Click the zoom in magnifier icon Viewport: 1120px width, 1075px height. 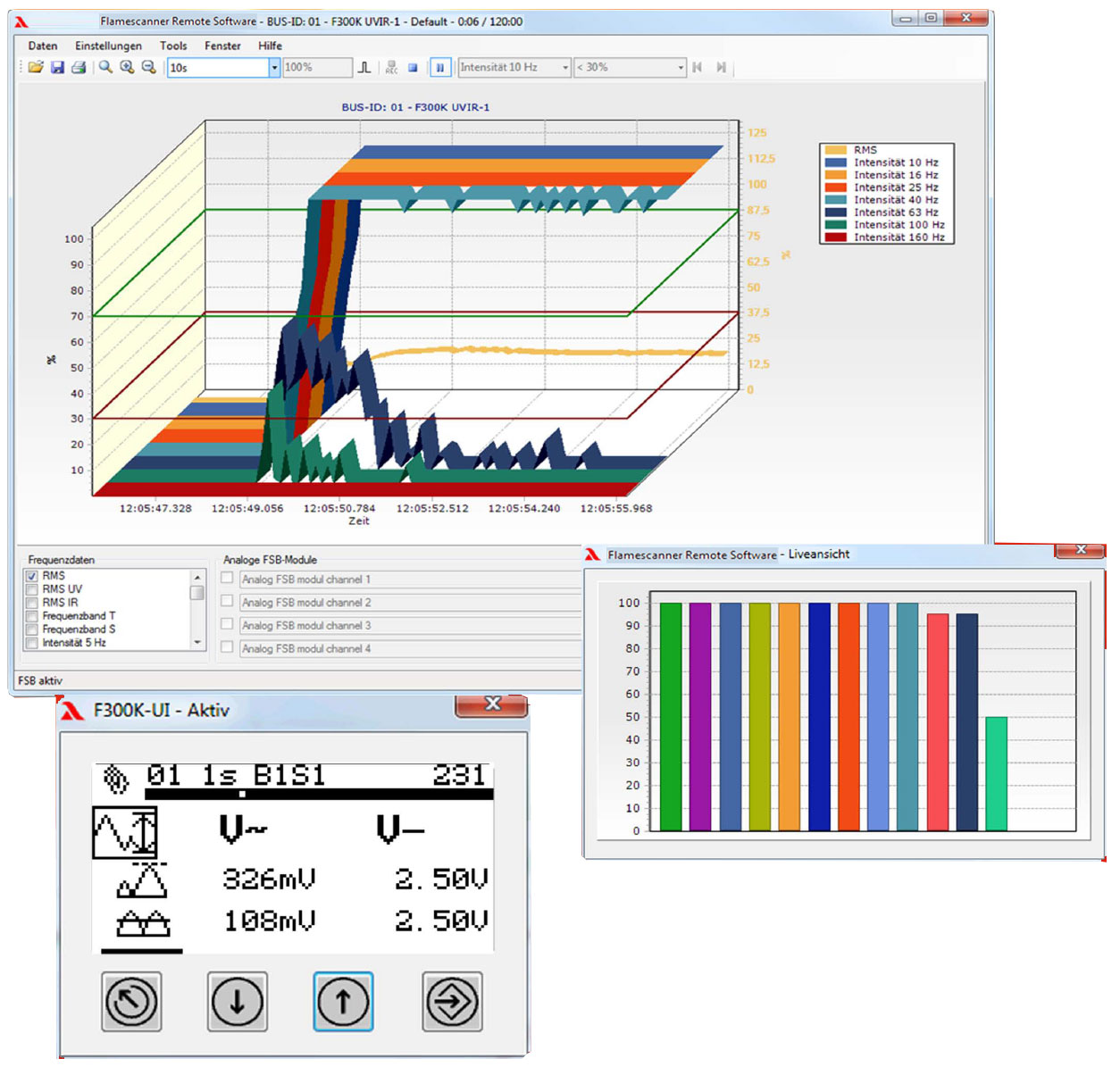click(127, 68)
